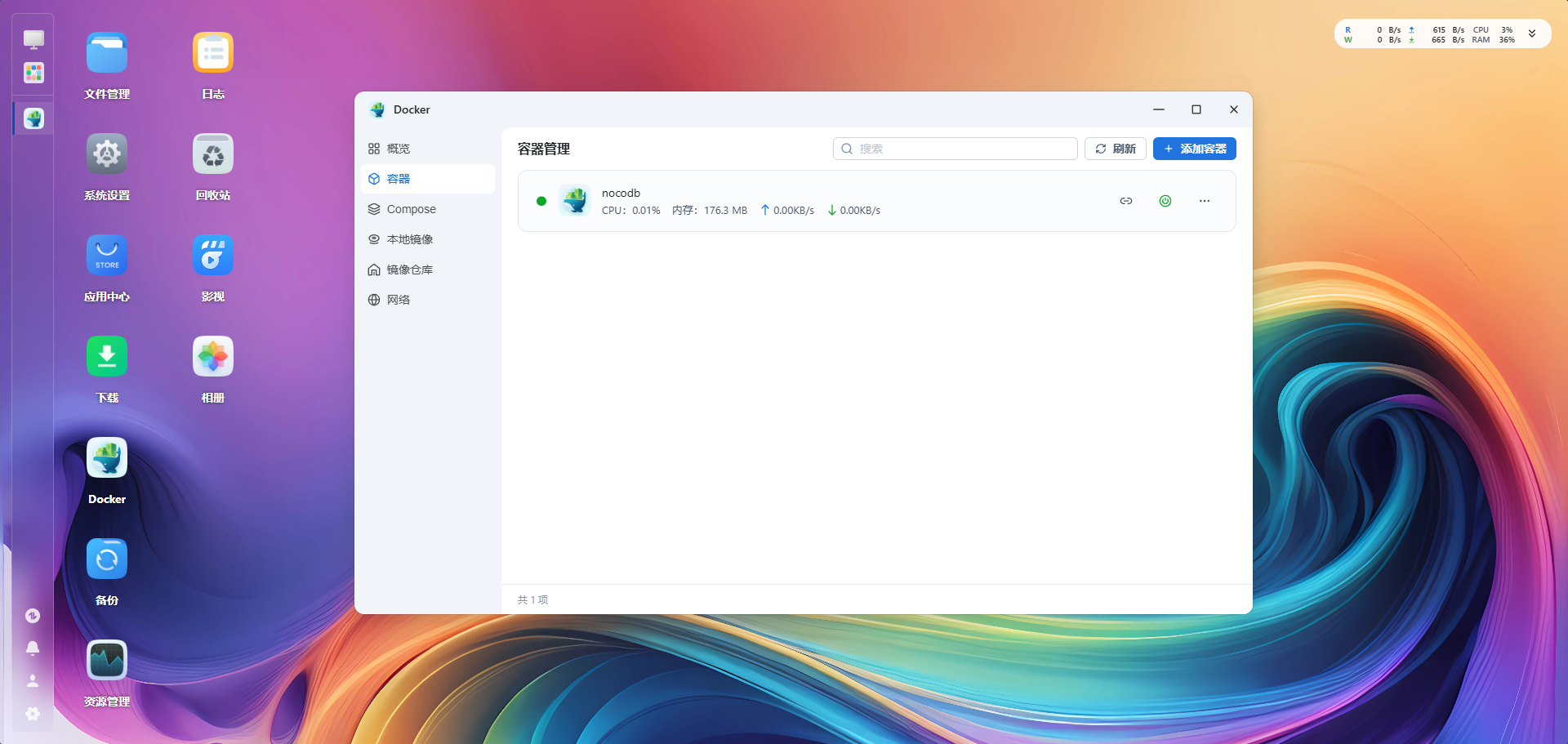Screen dimensions: 1568x744
Task: Open the nocodb more options menu
Action: (x=1204, y=201)
